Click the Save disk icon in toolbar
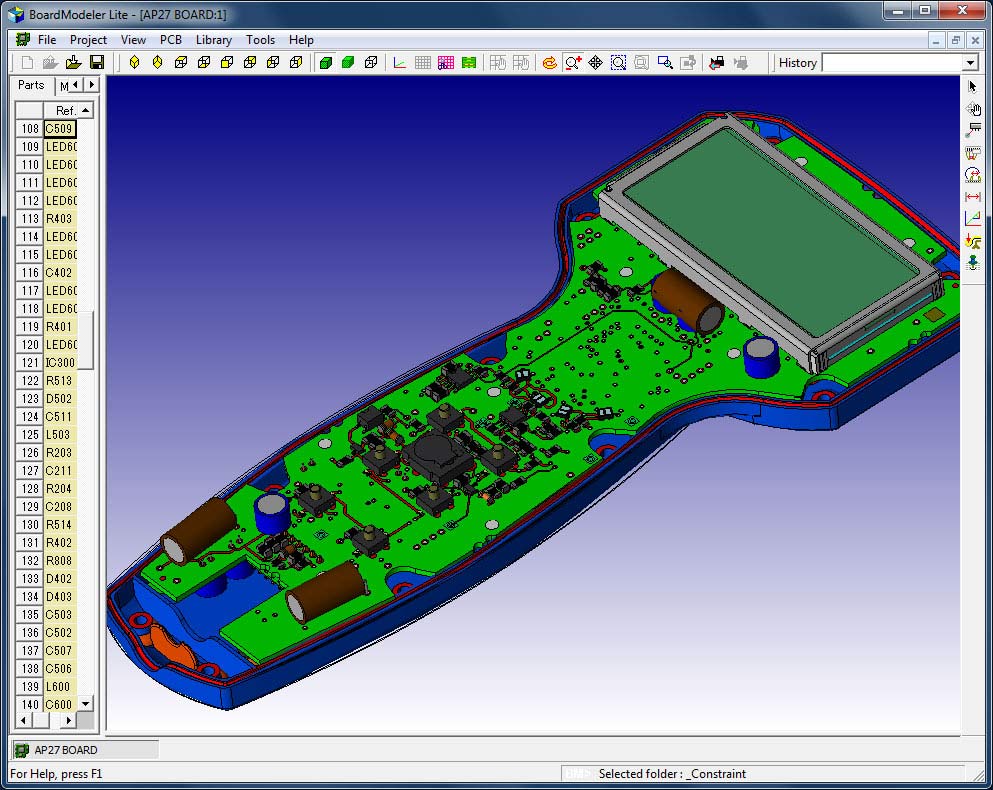The height and width of the screenshot is (790, 993). (x=97, y=62)
